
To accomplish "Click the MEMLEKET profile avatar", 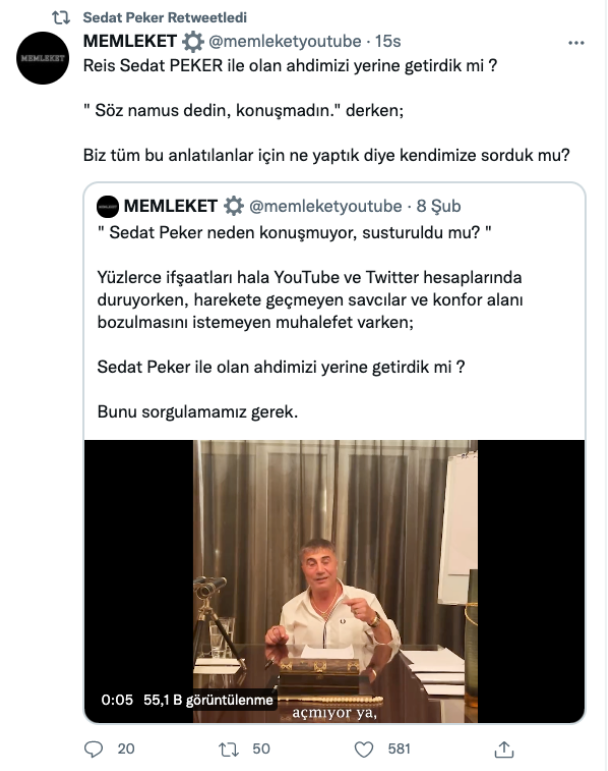I will point(43,58).
